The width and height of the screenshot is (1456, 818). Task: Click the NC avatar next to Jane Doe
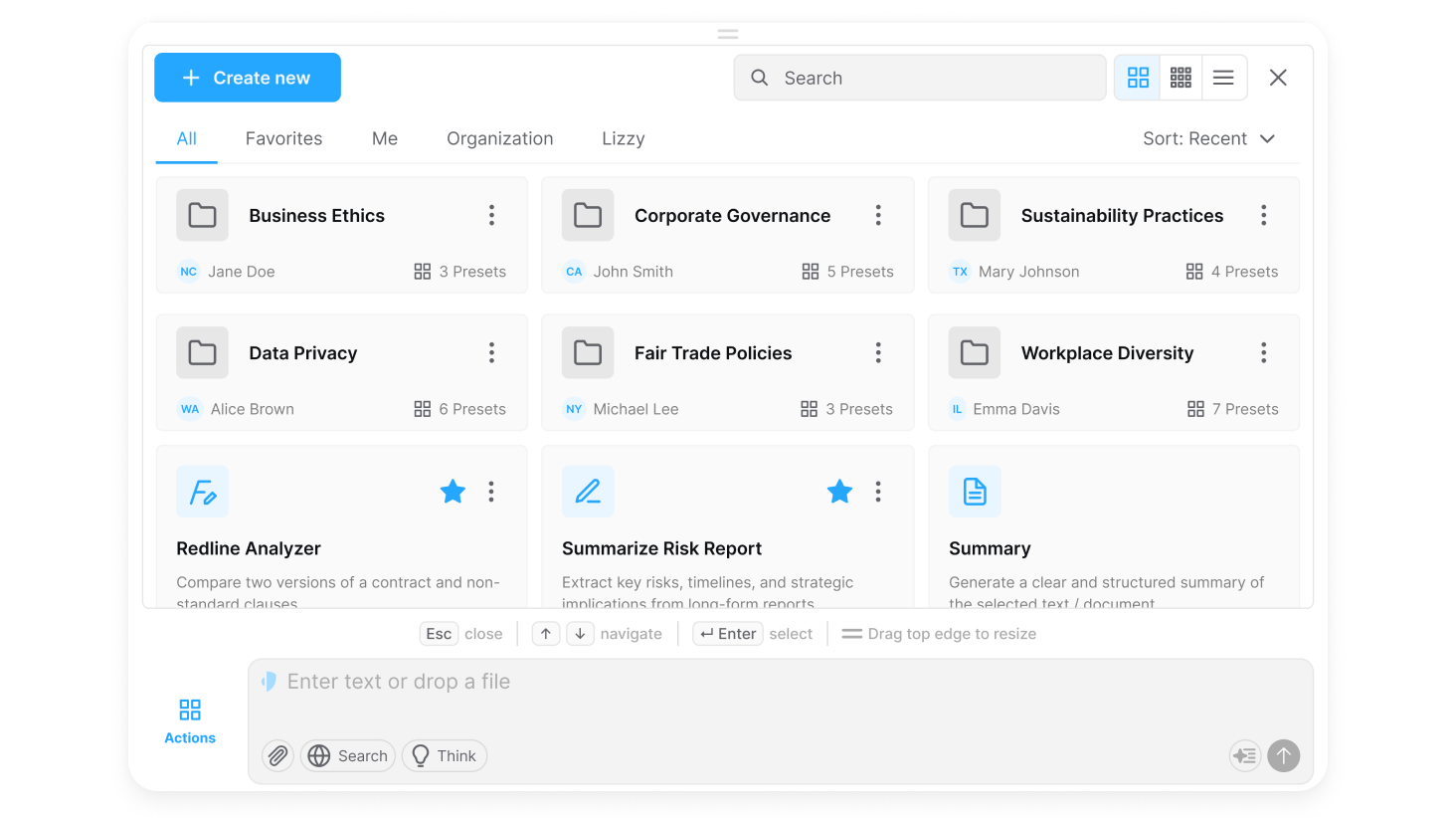click(x=188, y=272)
